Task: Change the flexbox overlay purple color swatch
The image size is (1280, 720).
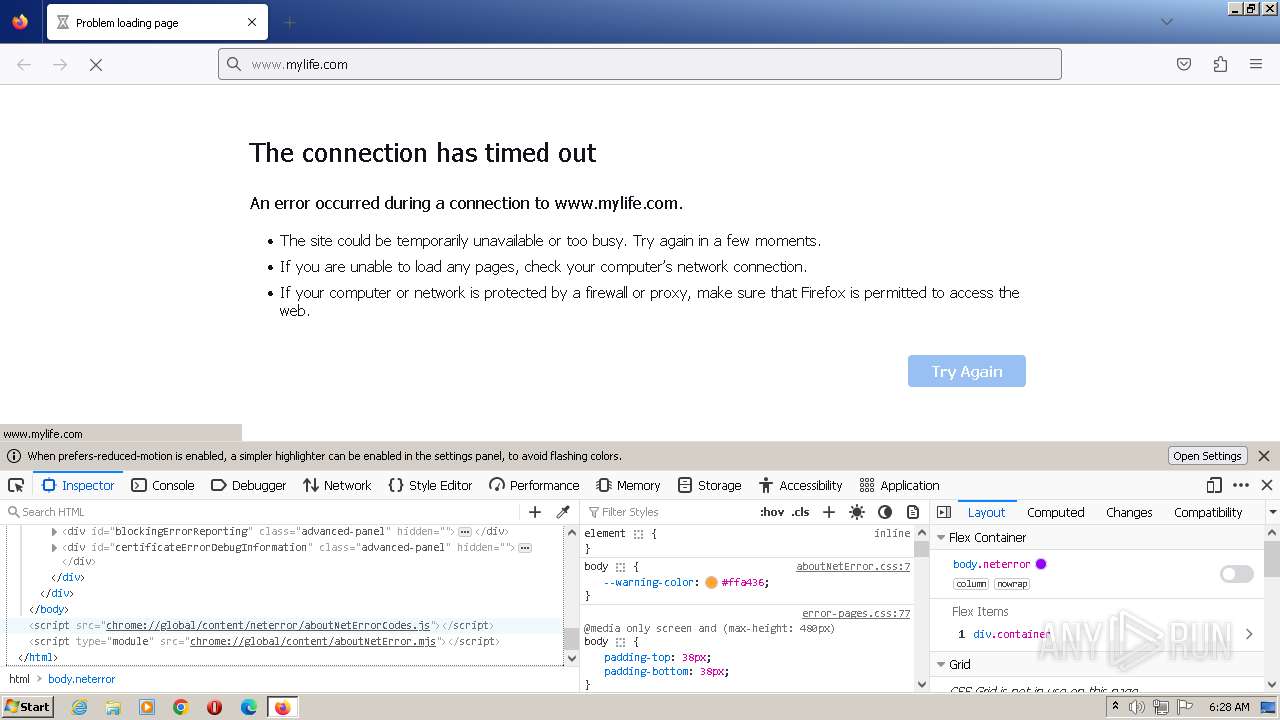Action: click(x=1041, y=564)
